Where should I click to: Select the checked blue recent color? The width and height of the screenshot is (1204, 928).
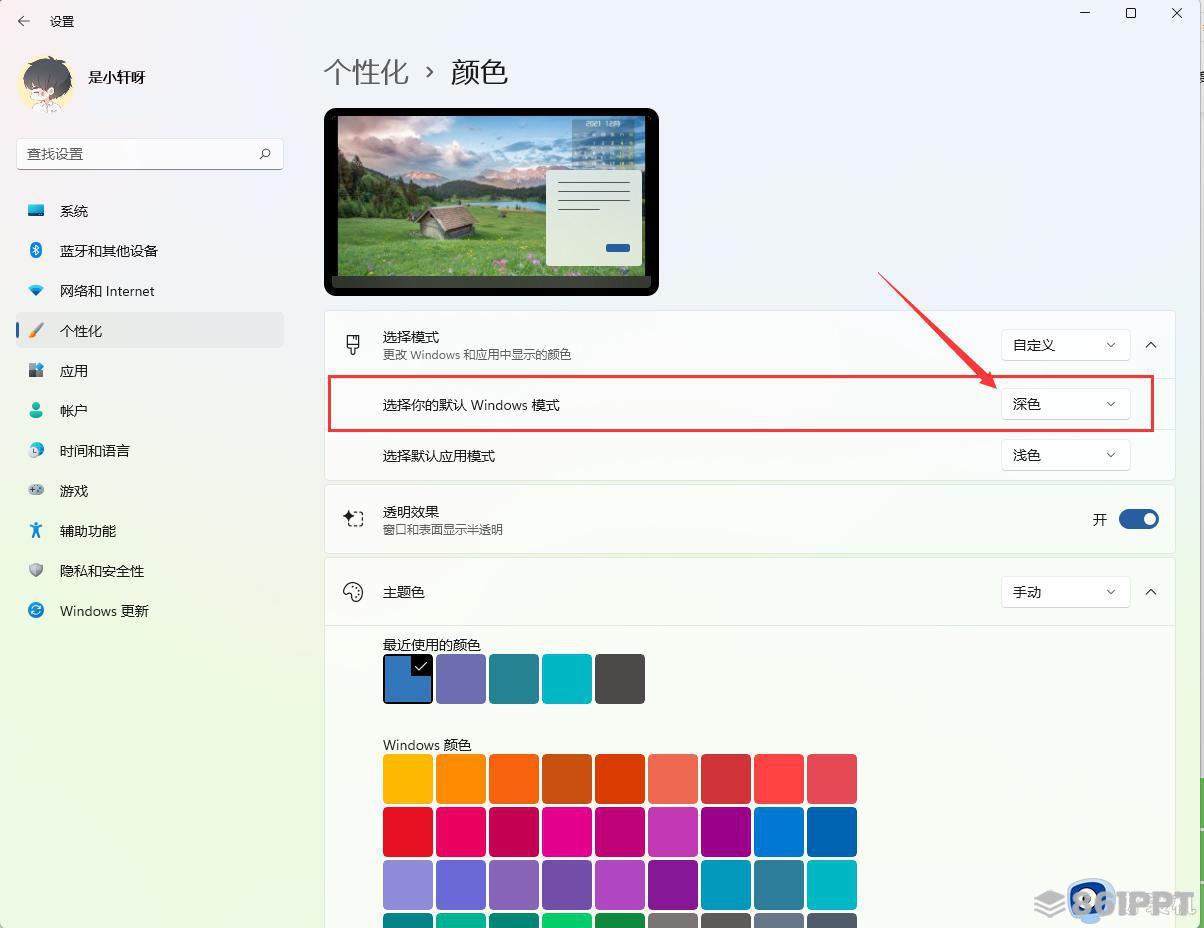(x=408, y=679)
